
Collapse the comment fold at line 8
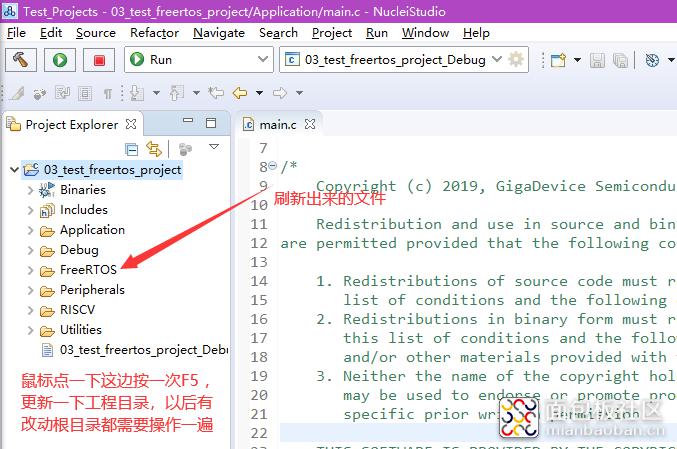click(272, 165)
